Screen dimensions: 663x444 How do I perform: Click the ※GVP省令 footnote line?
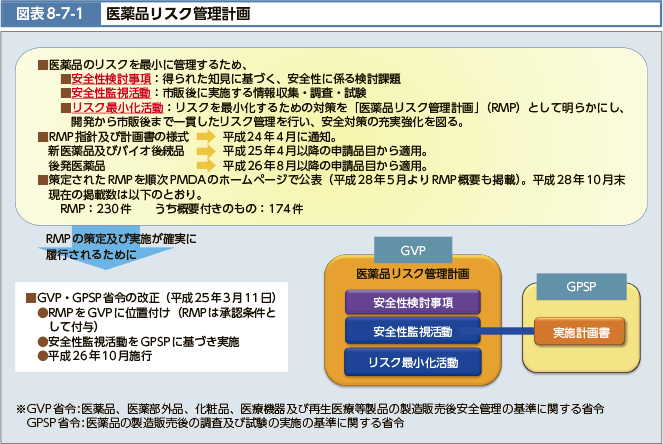(x=310, y=410)
